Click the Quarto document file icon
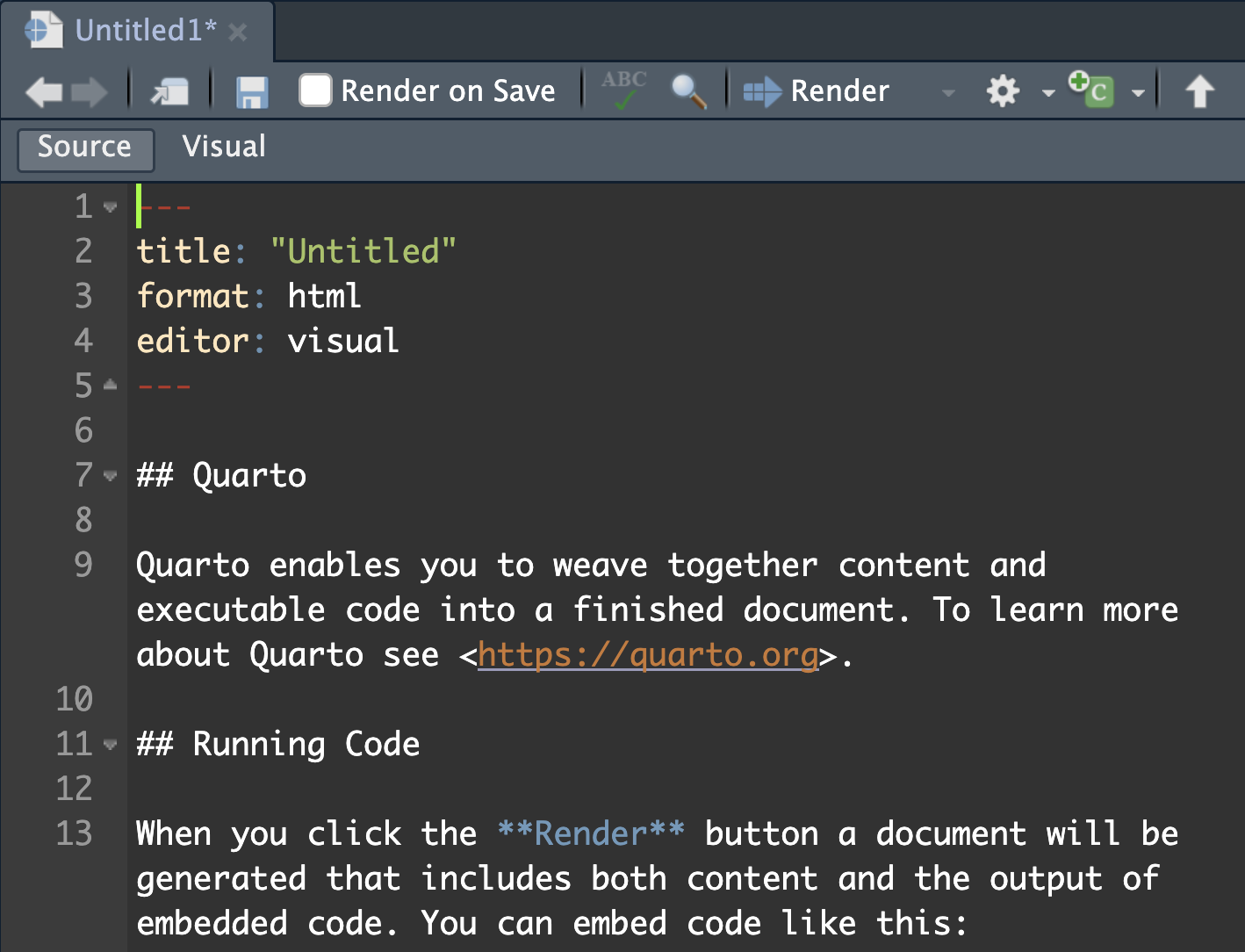Viewport: 1245px width, 952px height. [x=43, y=31]
